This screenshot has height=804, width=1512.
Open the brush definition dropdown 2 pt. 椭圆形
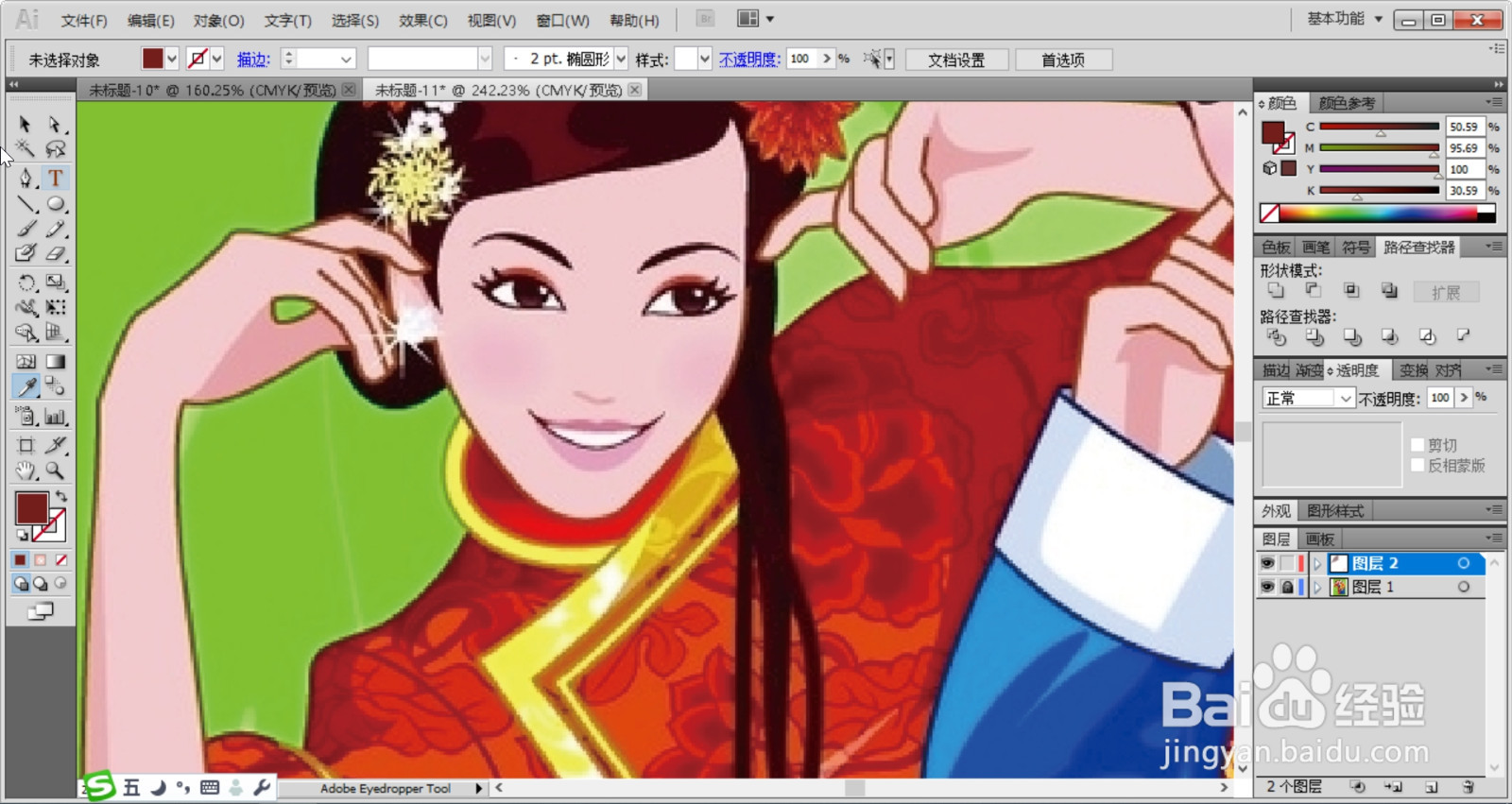pos(621,59)
